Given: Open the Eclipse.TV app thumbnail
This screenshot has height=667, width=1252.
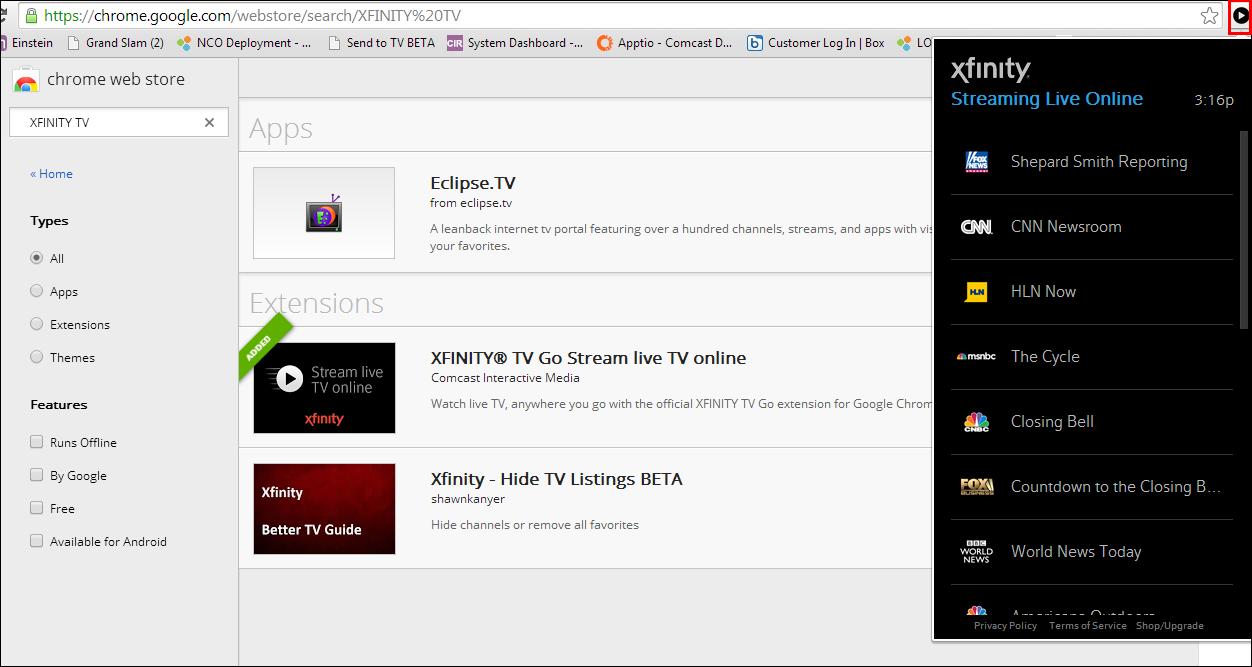Looking at the screenshot, I should 324,213.
